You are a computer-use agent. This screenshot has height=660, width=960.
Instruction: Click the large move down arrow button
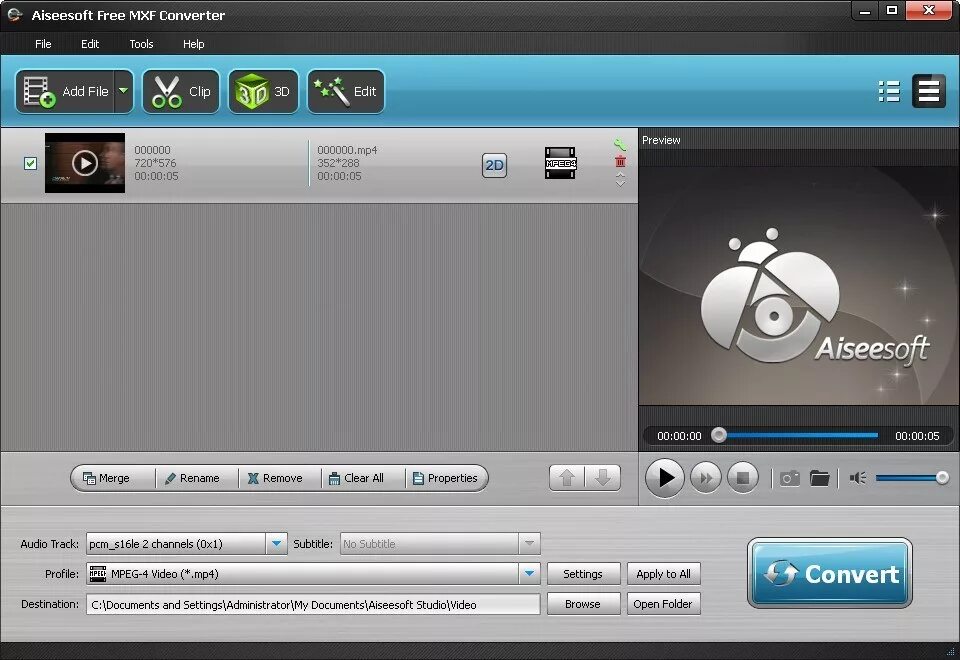(x=603, y=478)
